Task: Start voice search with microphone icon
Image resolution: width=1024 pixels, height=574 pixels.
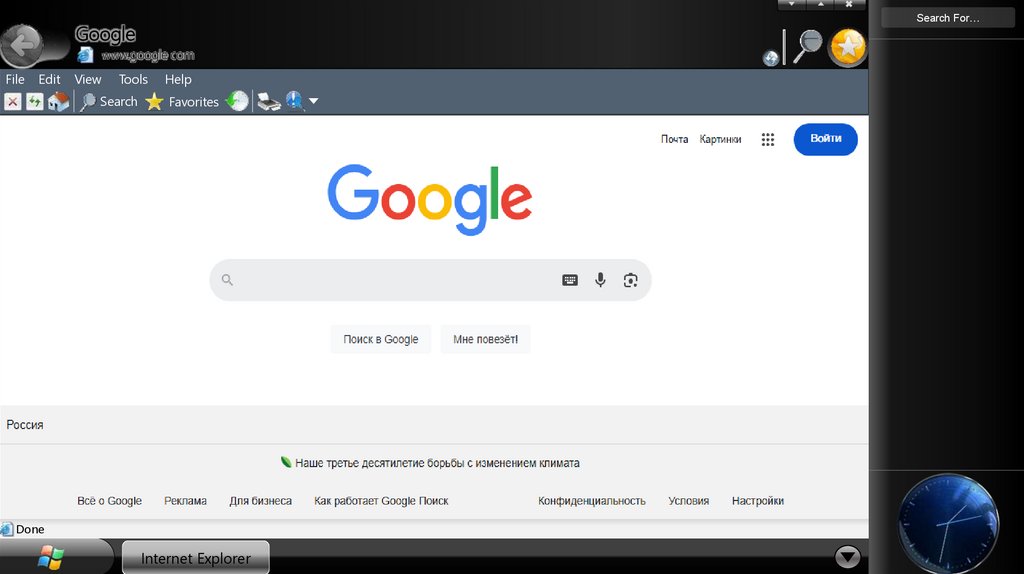Action: coord(600,280)
